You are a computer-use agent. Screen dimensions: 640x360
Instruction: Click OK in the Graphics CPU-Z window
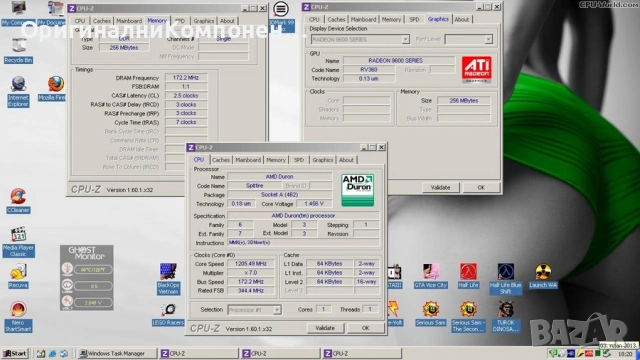coord(481,188)
